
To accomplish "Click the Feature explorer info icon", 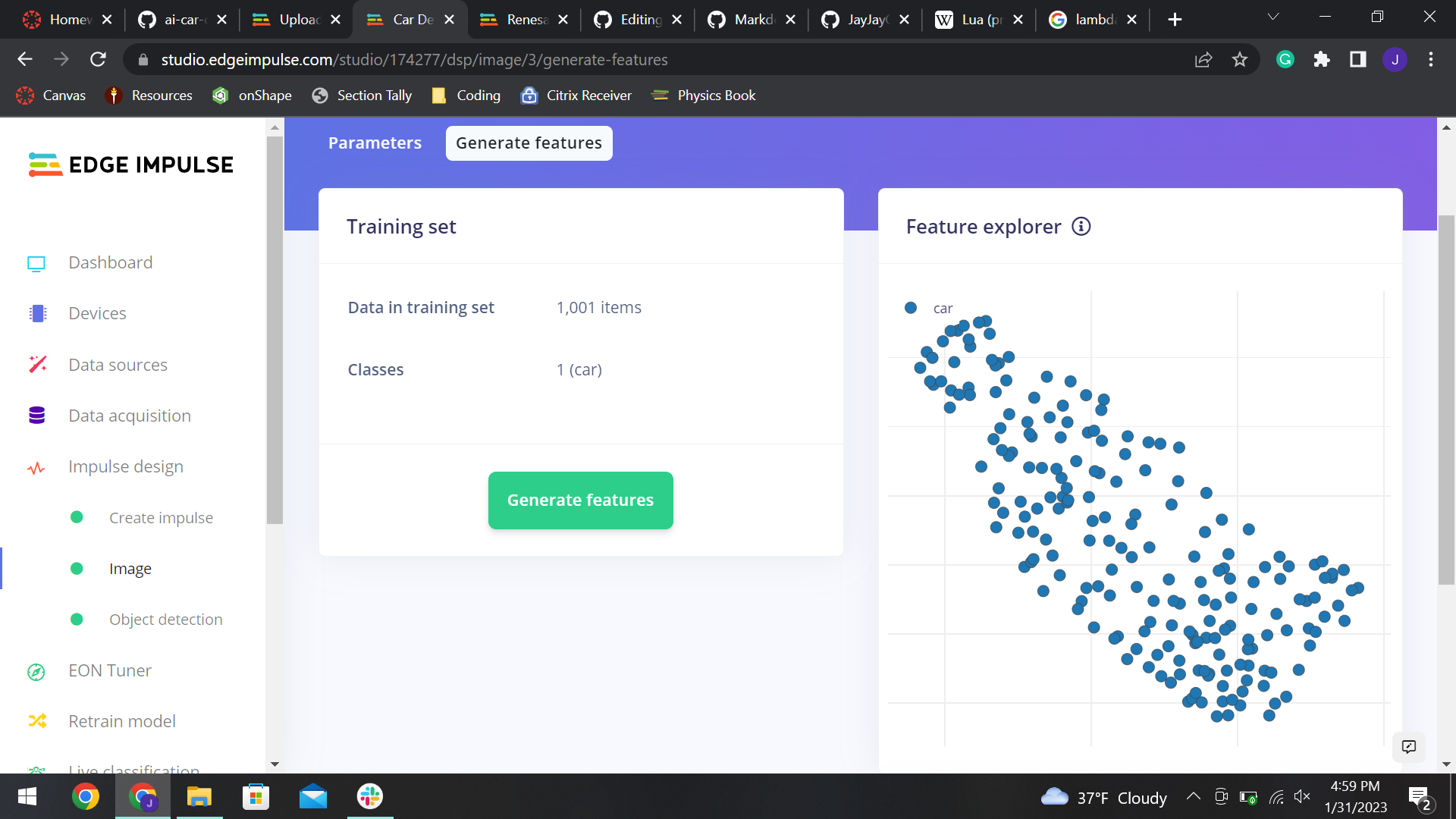I will (x=1081, y=227).
